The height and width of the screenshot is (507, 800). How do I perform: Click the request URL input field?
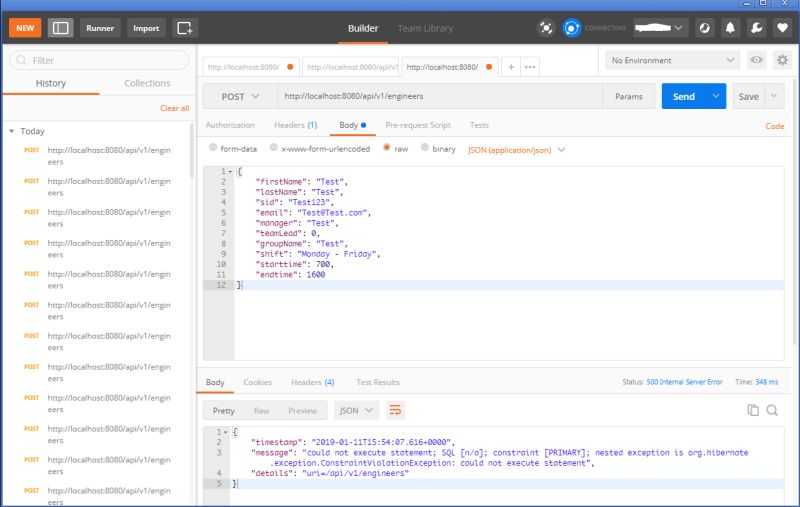[439, 96]
